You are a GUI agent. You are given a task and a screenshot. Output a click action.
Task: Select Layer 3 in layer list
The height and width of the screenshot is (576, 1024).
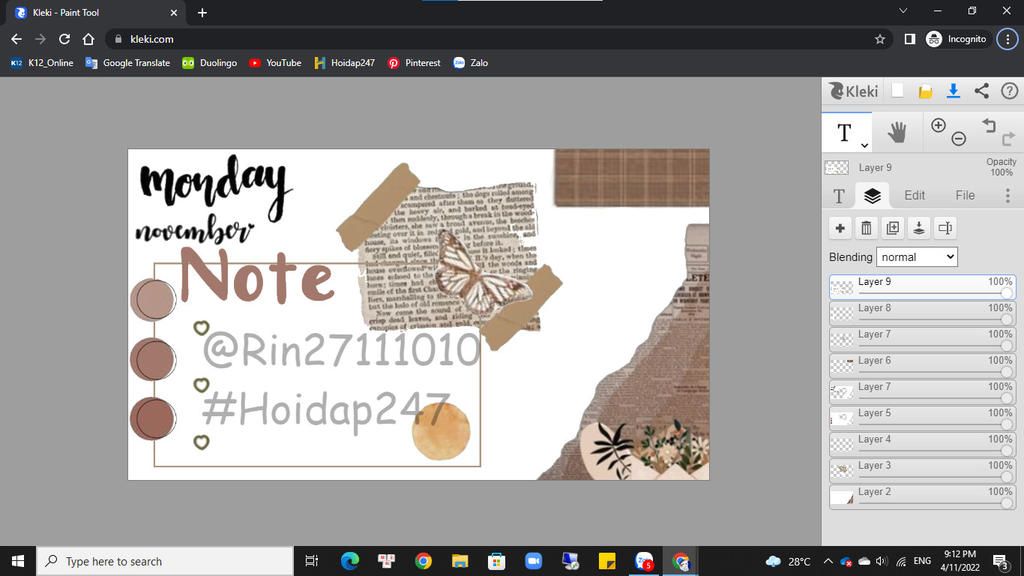pyautogui.click(x=922, y=471)
